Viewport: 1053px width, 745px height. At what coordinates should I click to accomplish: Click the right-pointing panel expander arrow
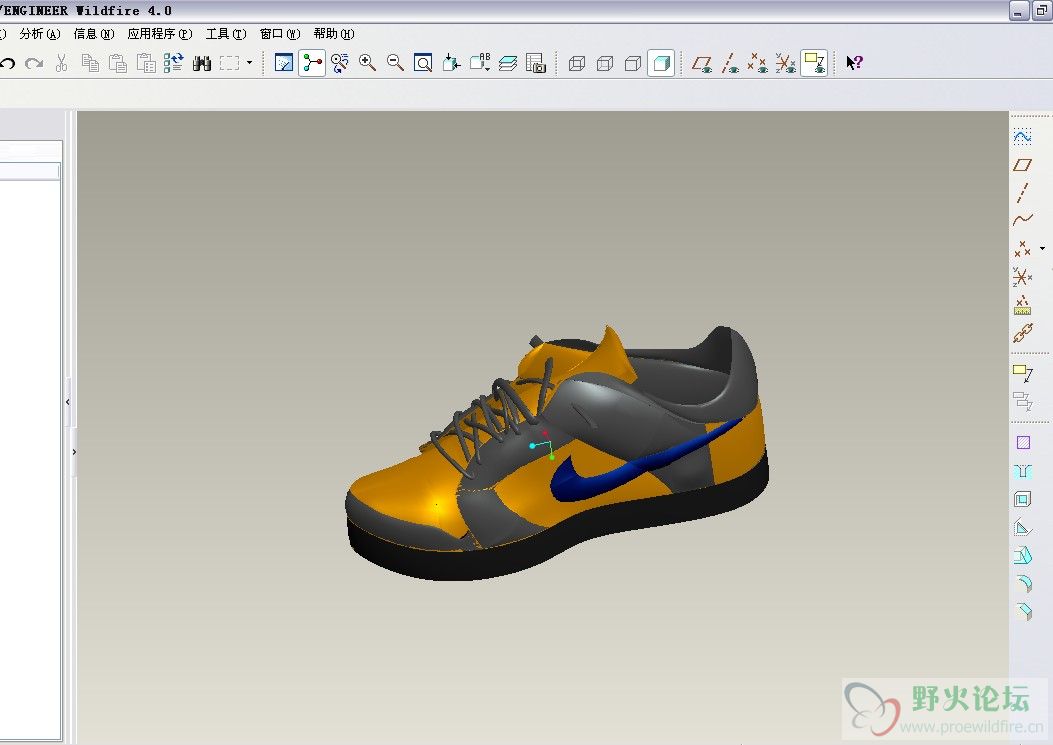pos(74,452)
